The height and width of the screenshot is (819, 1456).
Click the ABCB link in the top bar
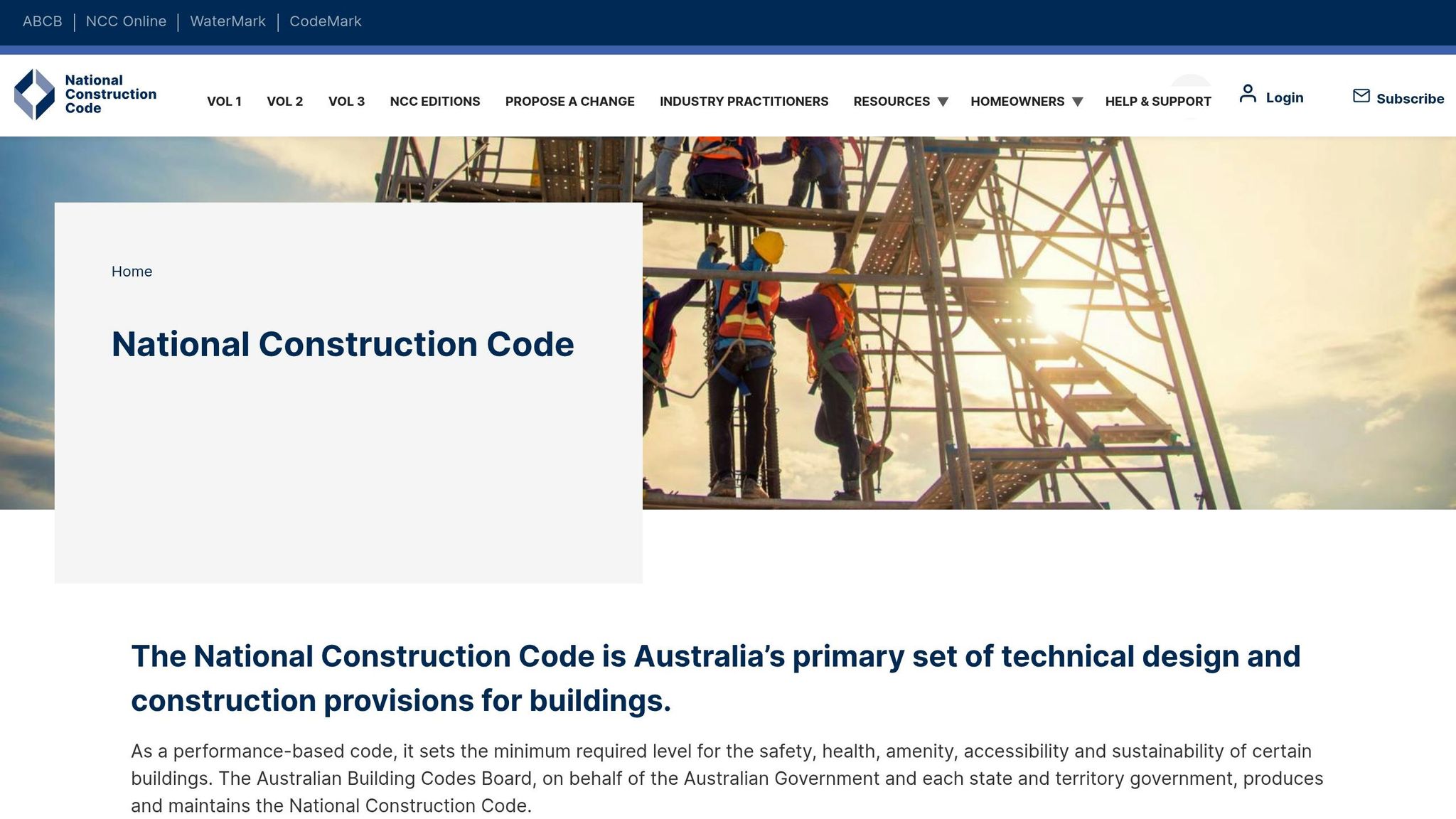(x=42, y=21)
